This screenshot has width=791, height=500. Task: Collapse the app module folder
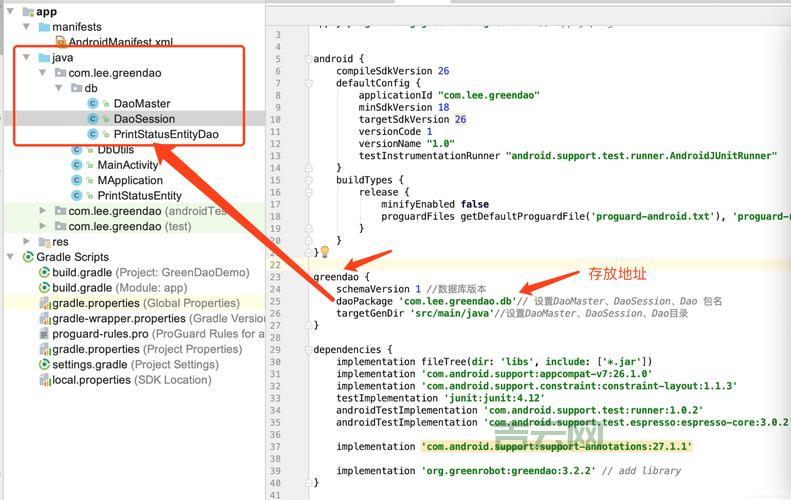[10, 12]
